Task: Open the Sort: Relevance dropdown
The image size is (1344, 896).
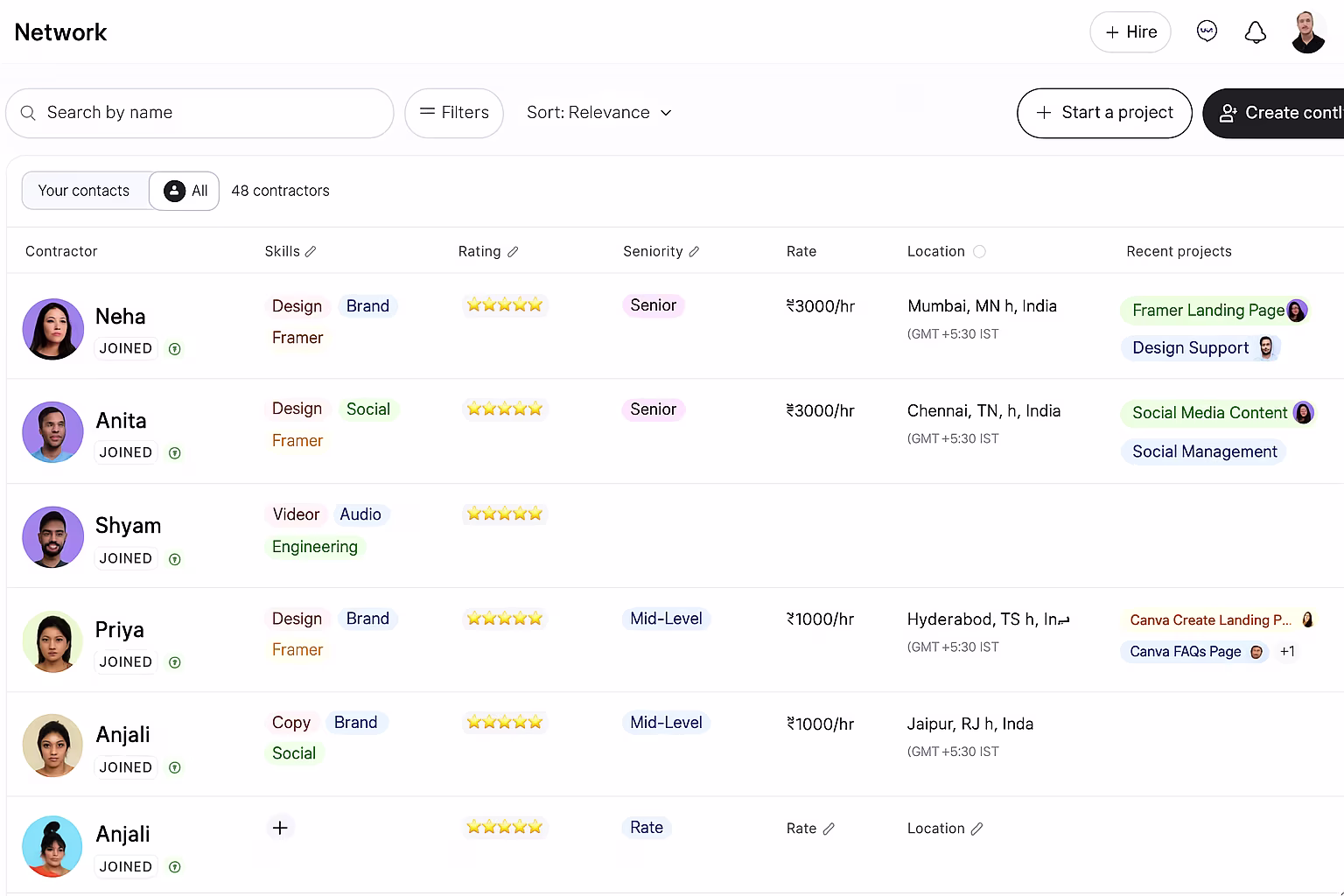Action: (598, 113)
